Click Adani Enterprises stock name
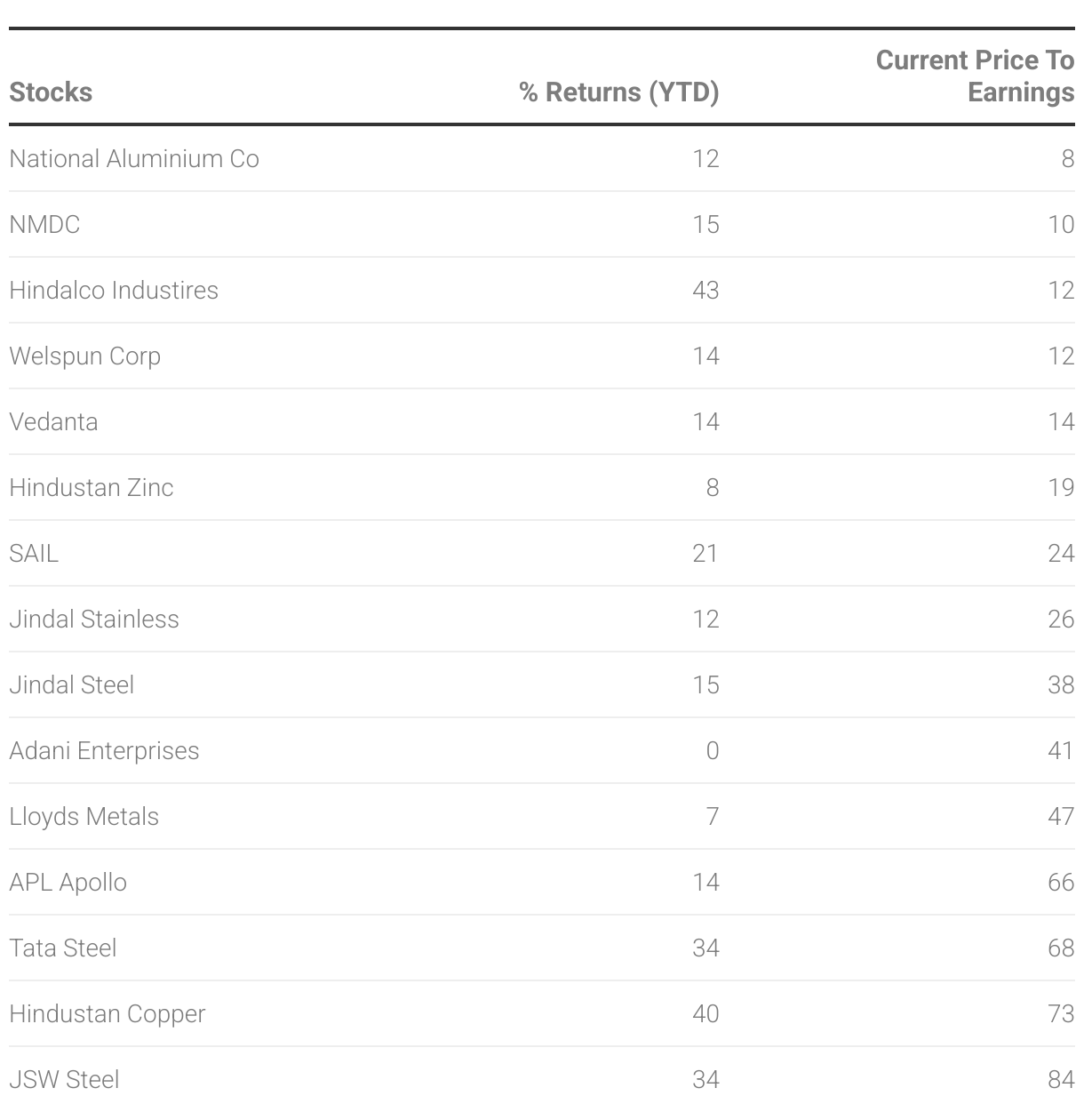Screen dimensions: 1084x1120 coord(104,751)
